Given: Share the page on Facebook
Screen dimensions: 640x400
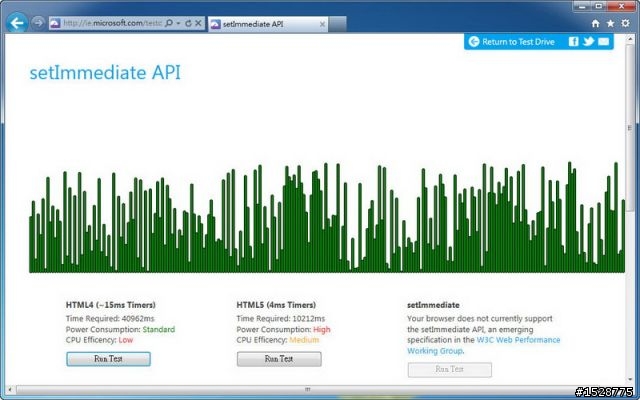Looking at the screenshot, I should point(573,42).
